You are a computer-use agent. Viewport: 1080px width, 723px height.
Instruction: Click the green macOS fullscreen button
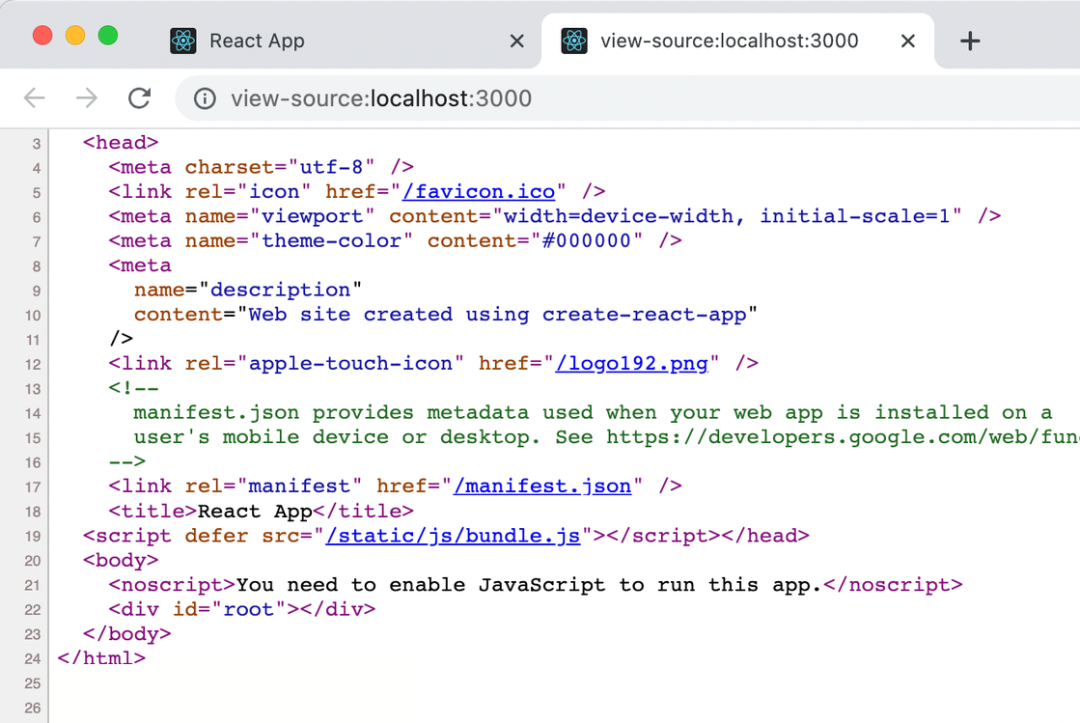pos(107,36)
